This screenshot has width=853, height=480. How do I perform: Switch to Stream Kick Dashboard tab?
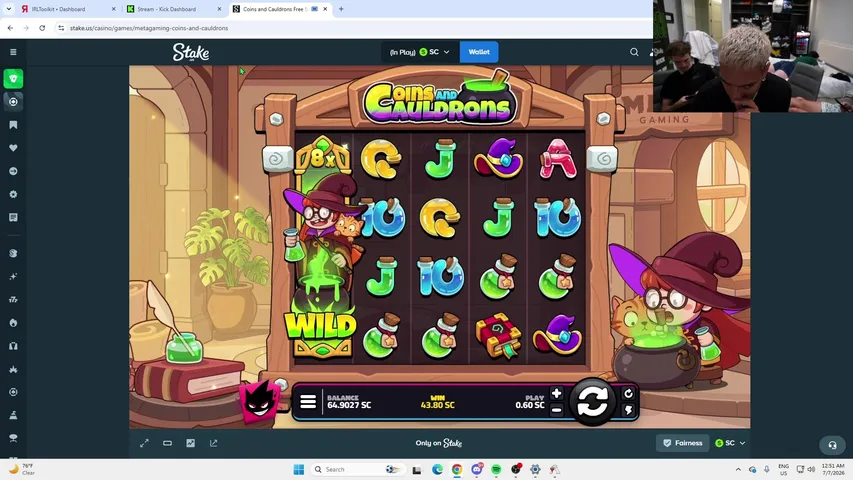171,9
